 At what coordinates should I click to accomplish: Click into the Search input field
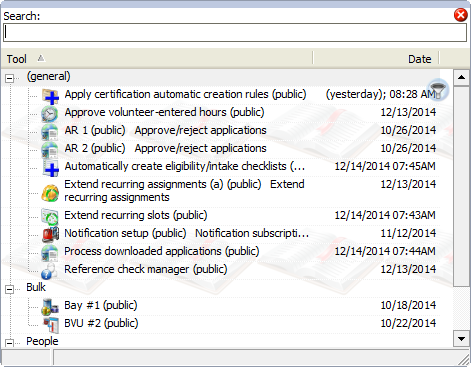(235, 32)
